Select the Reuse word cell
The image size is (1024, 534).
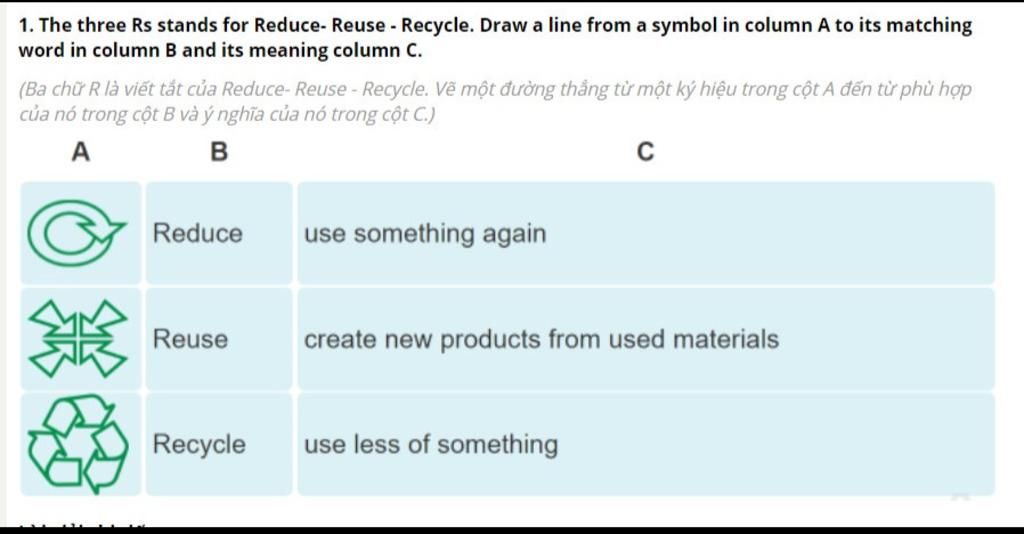(219, 339)
